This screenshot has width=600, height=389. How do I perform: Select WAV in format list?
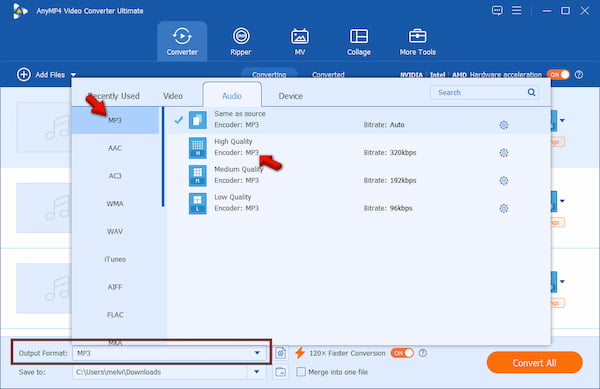(x=115, y=231)
